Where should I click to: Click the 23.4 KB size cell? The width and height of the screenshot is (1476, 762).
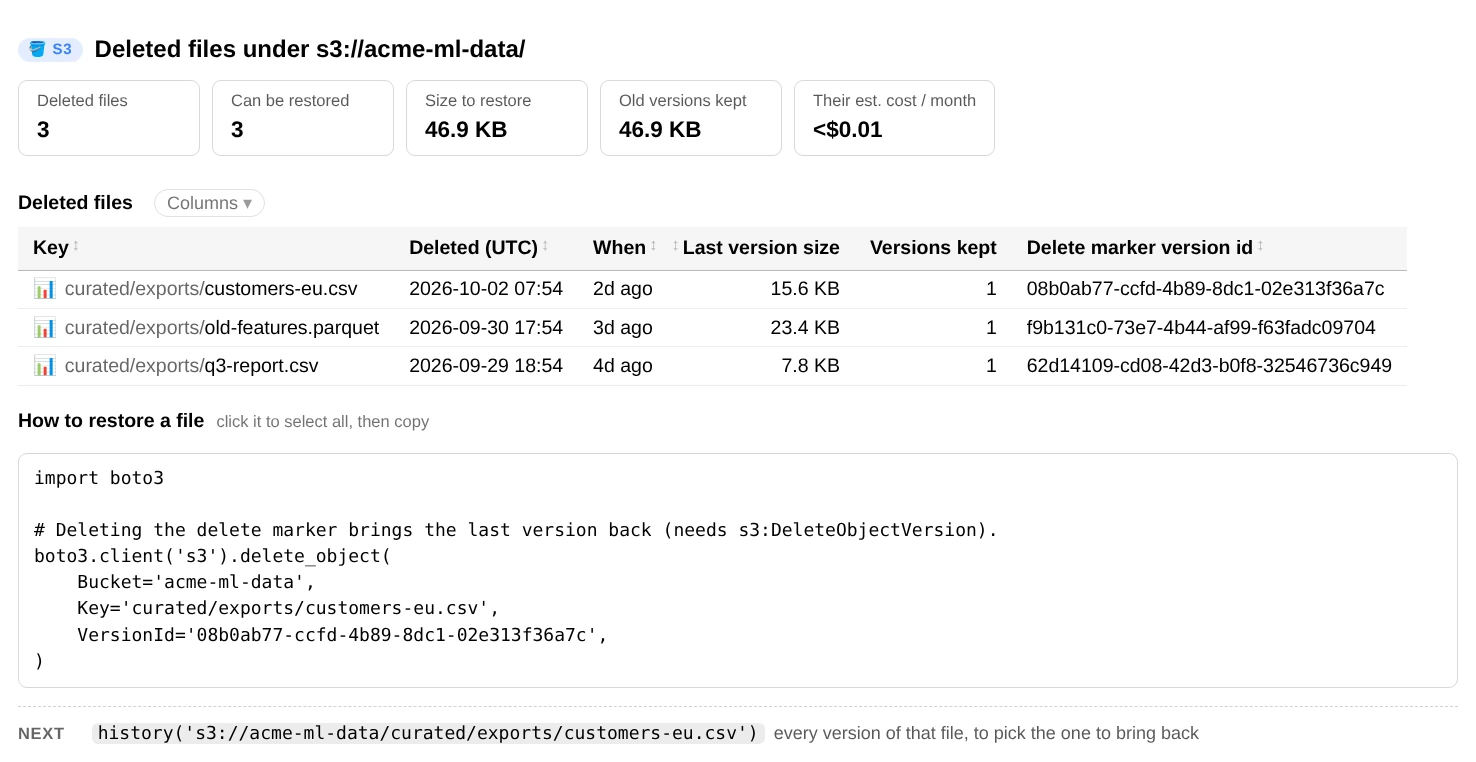[805, 327]
